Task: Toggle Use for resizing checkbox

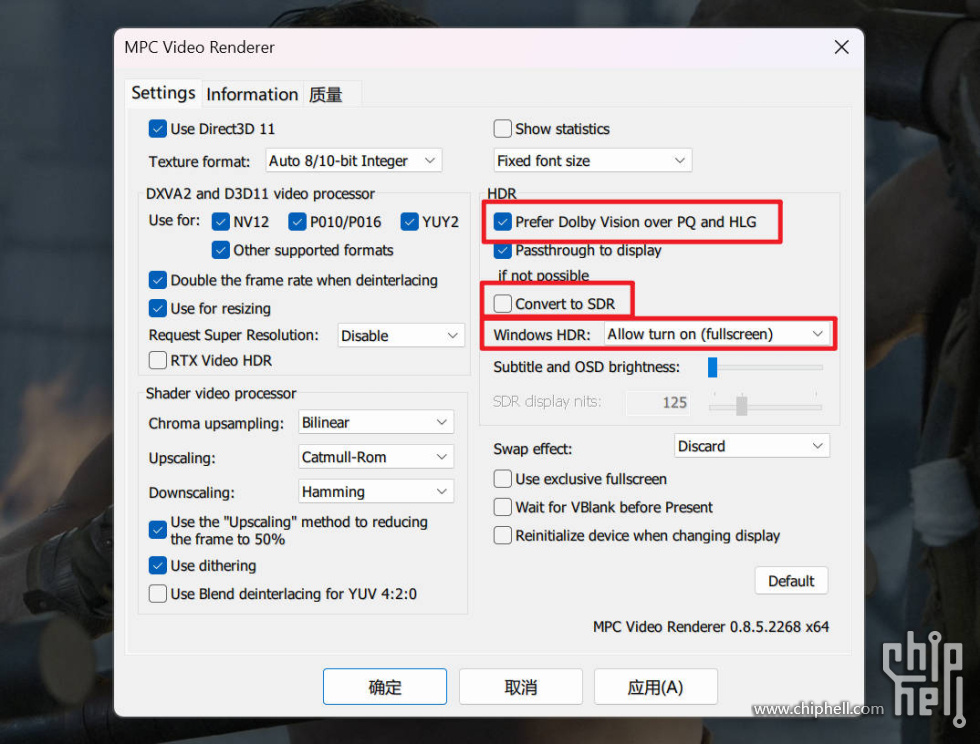Action: pos(158,308)
